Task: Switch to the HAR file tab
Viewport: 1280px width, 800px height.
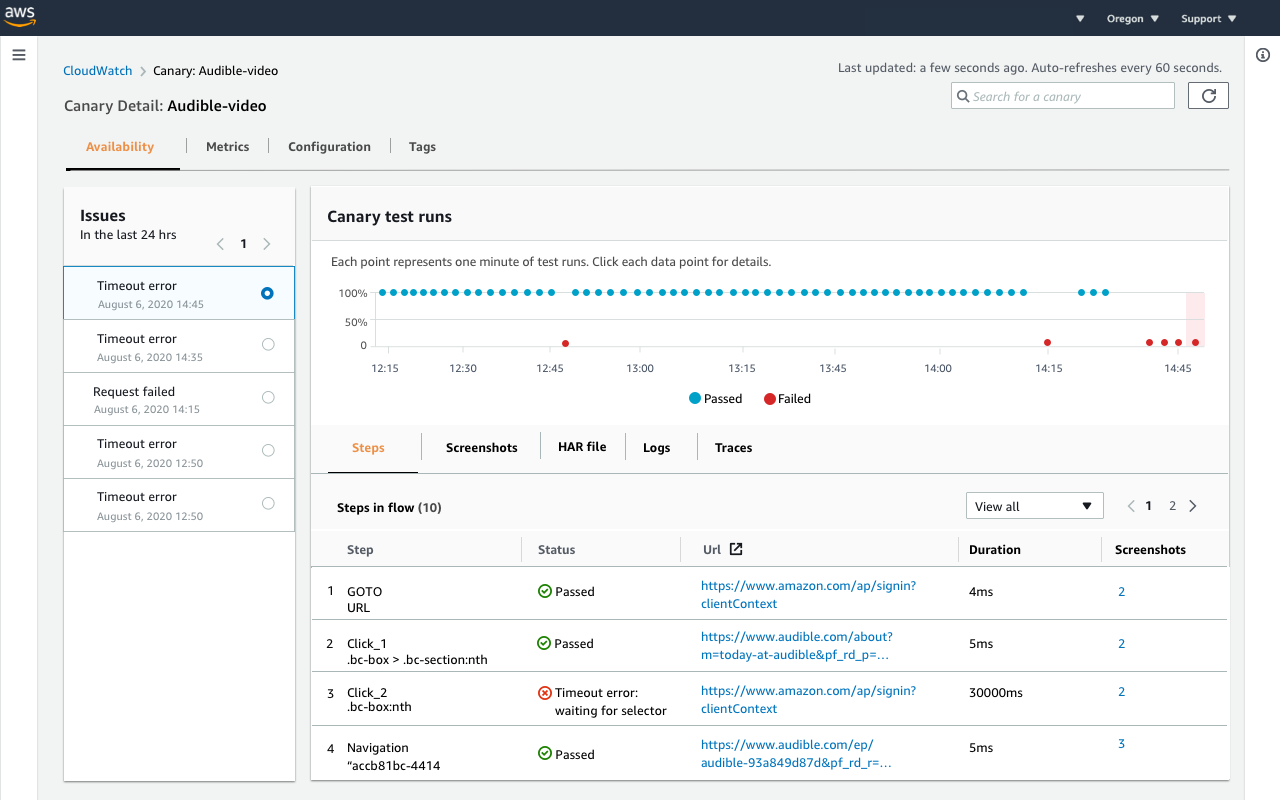Action: (x=582, y=447)
